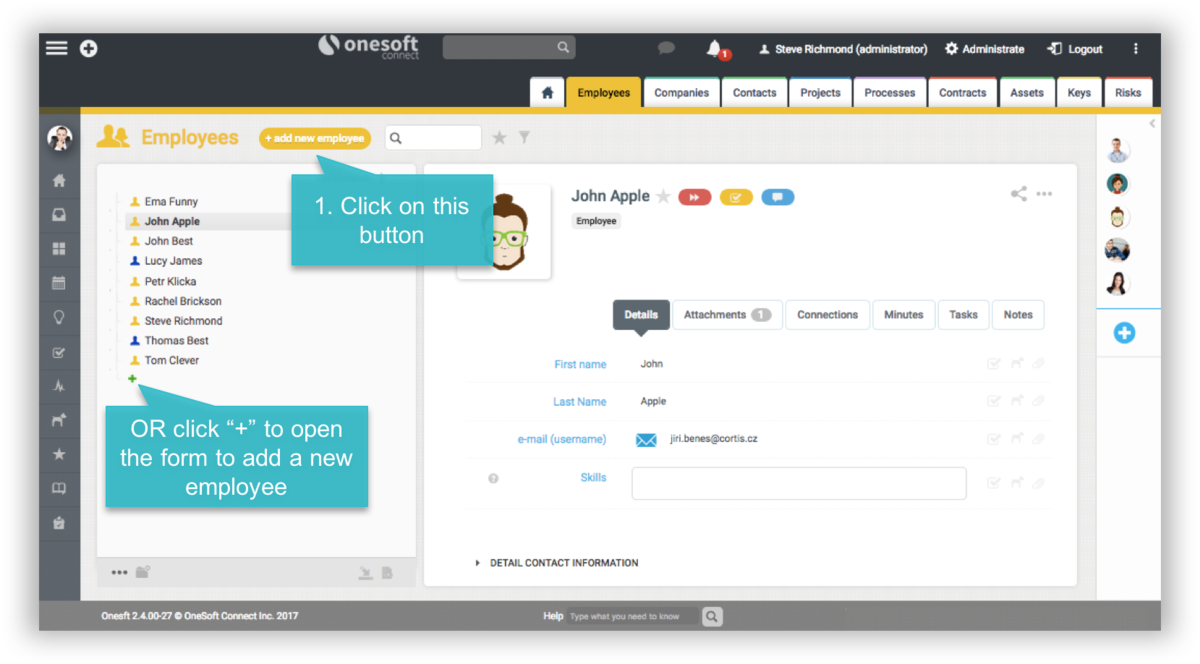Click the green plus under employee list
Viewport: 1200px width, 664px height.
[x=132, y=379]
